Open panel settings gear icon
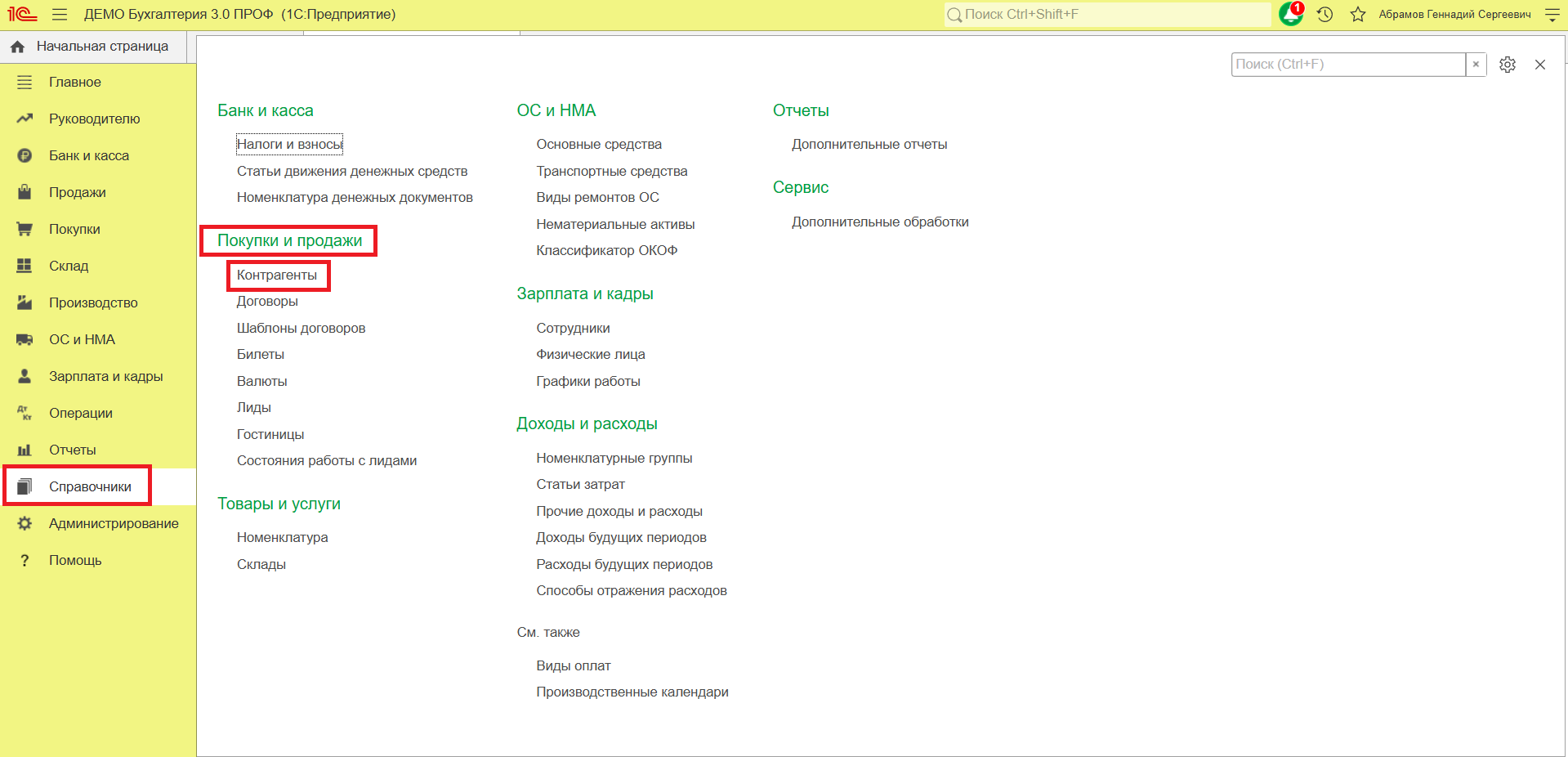 coord(1508,65)
